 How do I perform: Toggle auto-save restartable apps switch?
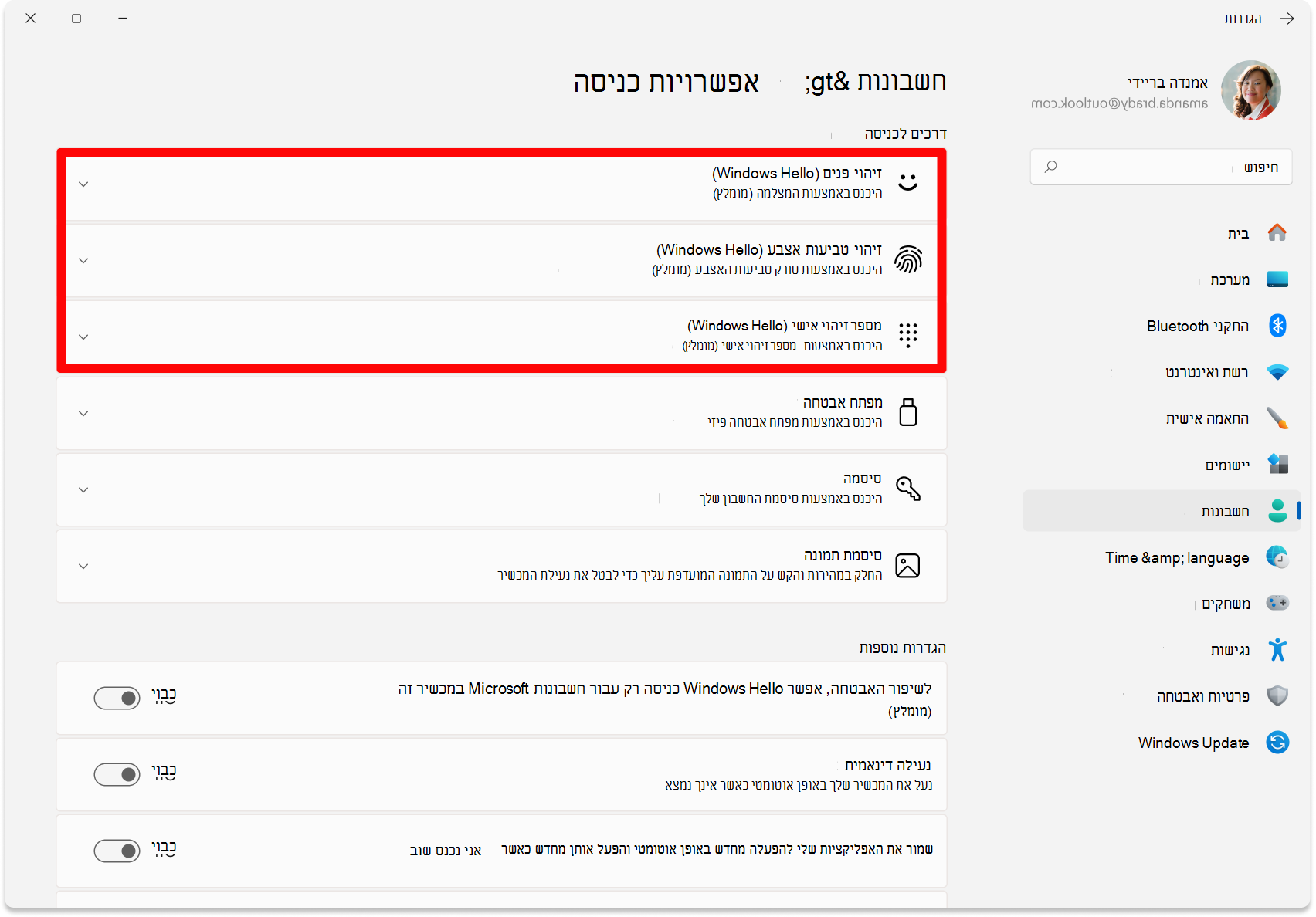(x=117, y=851)
